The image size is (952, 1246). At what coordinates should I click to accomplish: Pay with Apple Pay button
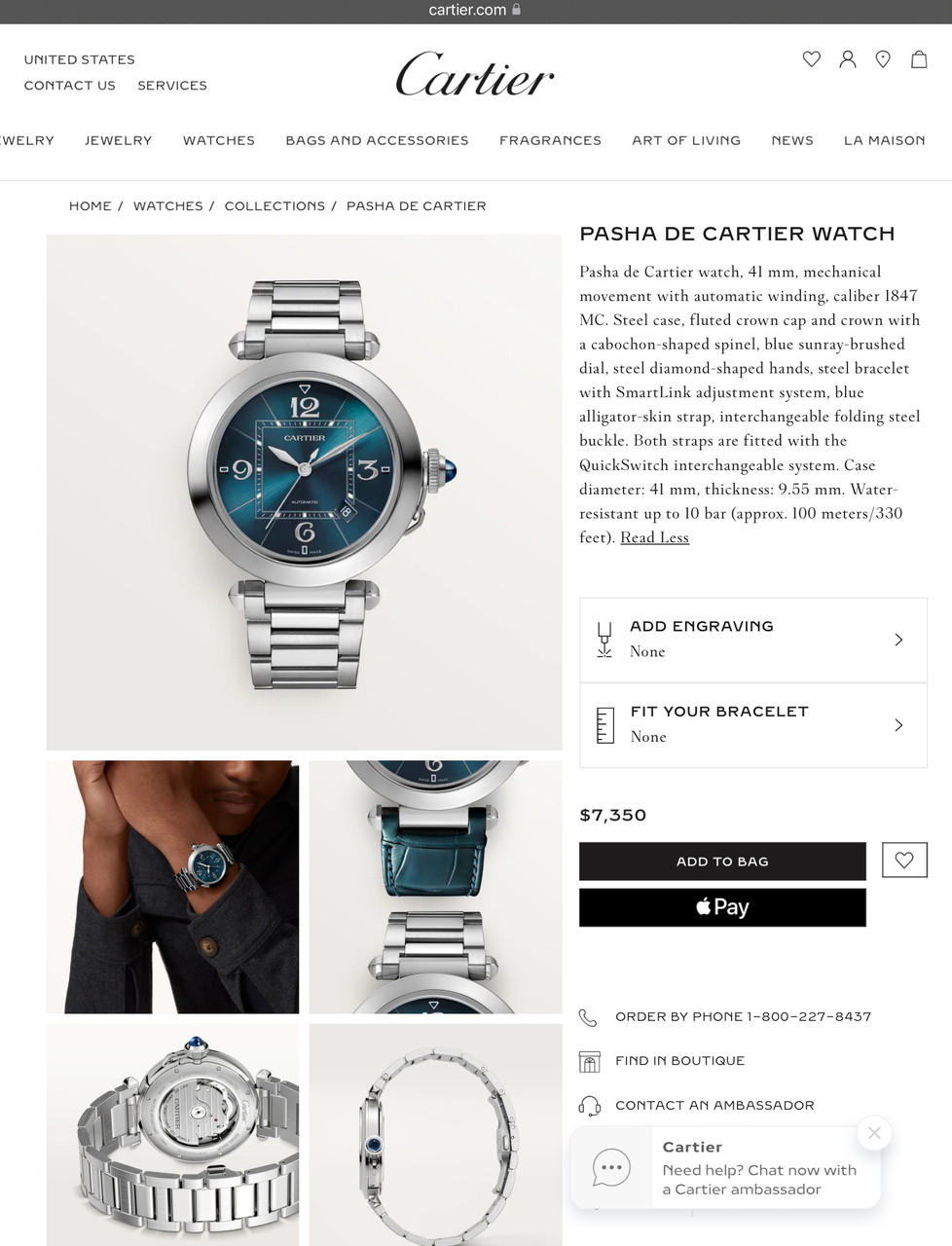coord(722,907)
